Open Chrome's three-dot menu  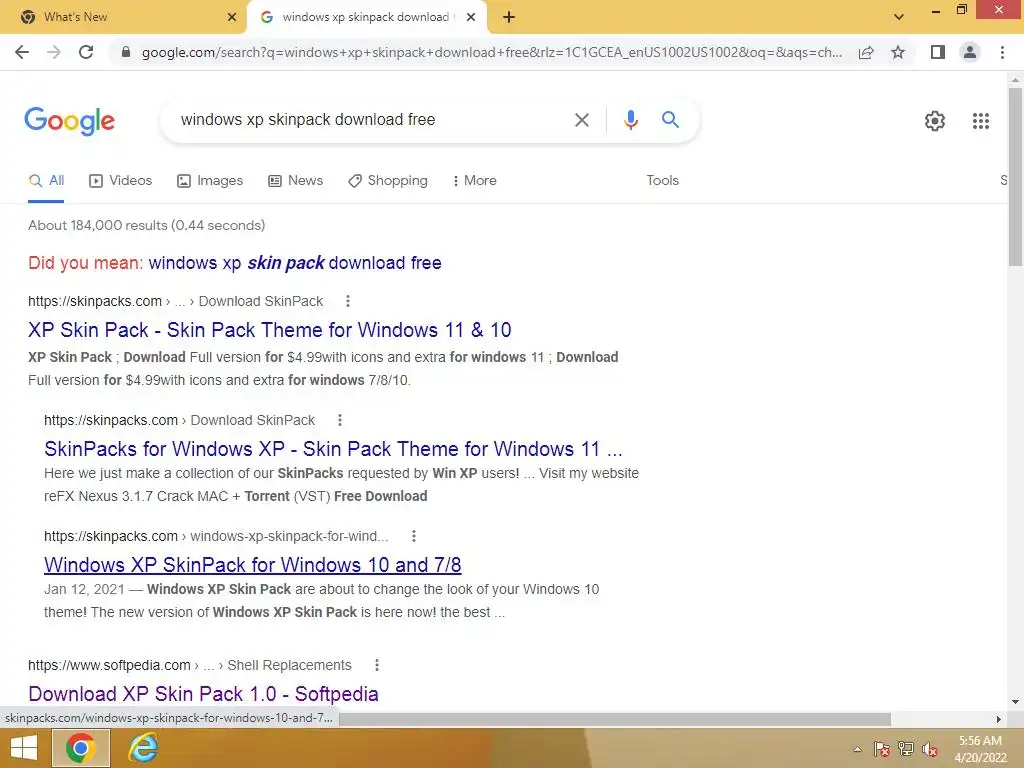tap(1002, 52)
